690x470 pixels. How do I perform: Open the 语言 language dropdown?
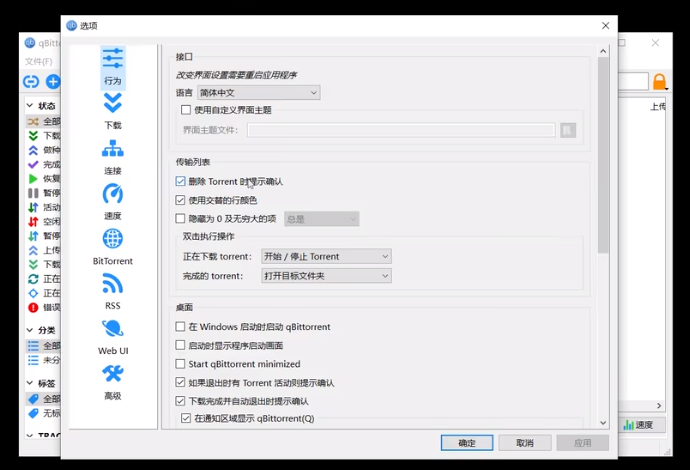[258, 93]
